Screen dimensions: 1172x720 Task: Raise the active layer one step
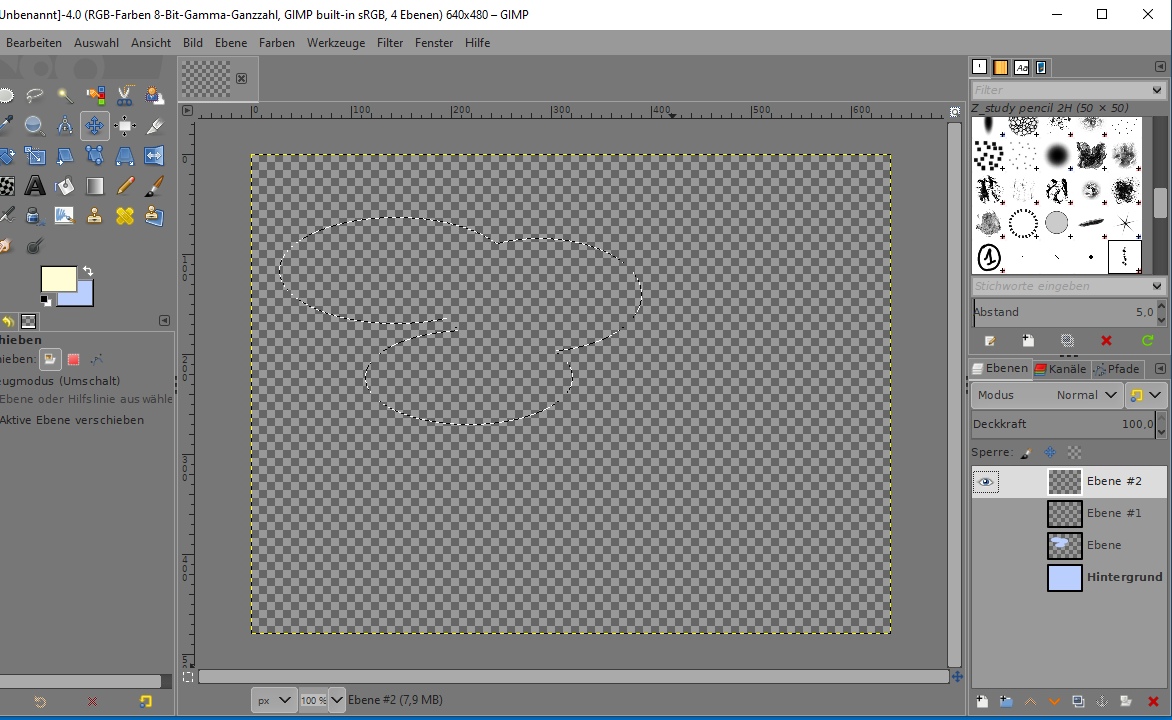(1030, 701)
